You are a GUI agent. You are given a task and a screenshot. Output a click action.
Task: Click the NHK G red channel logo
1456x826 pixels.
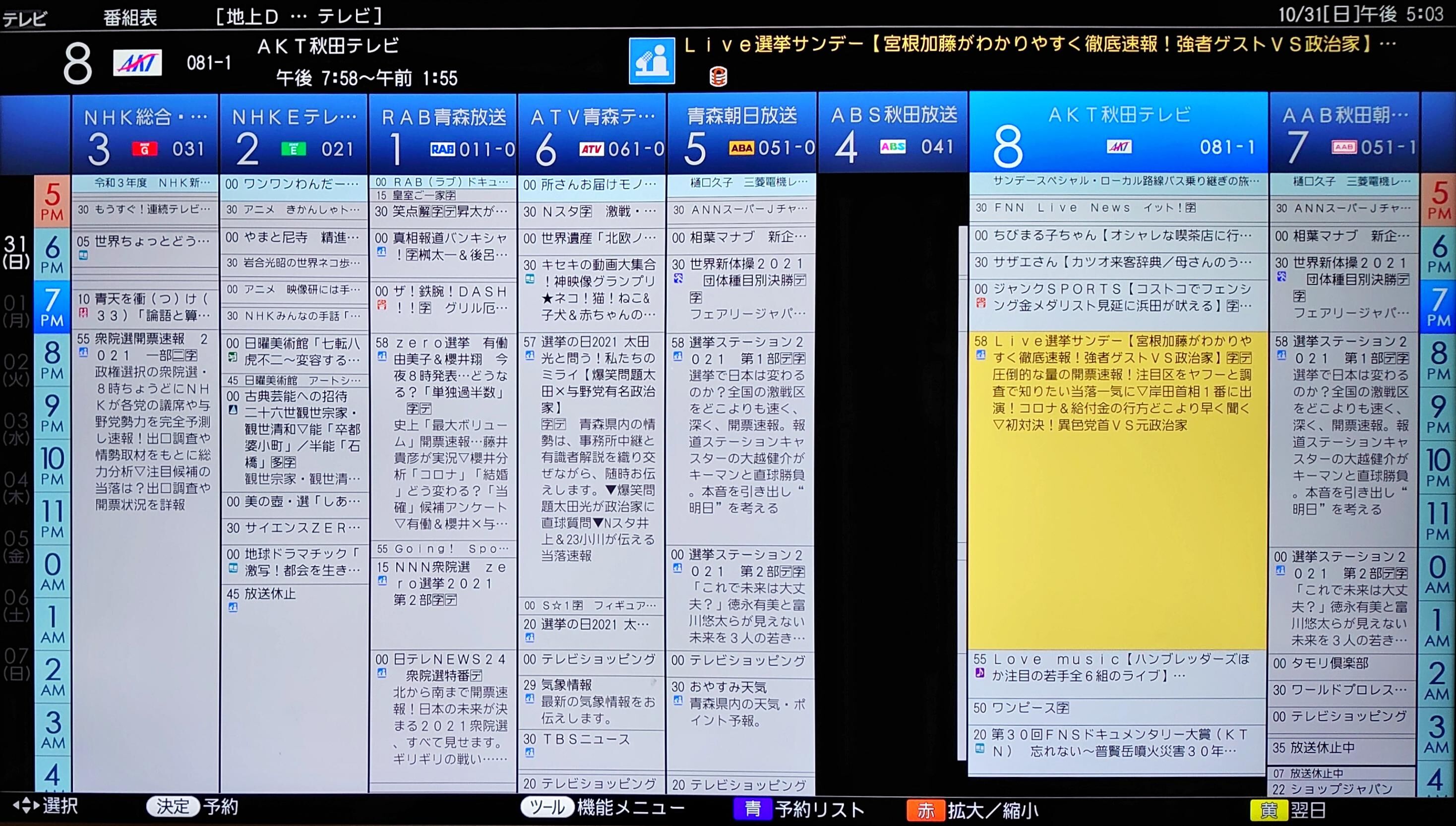tap(144, 149)
